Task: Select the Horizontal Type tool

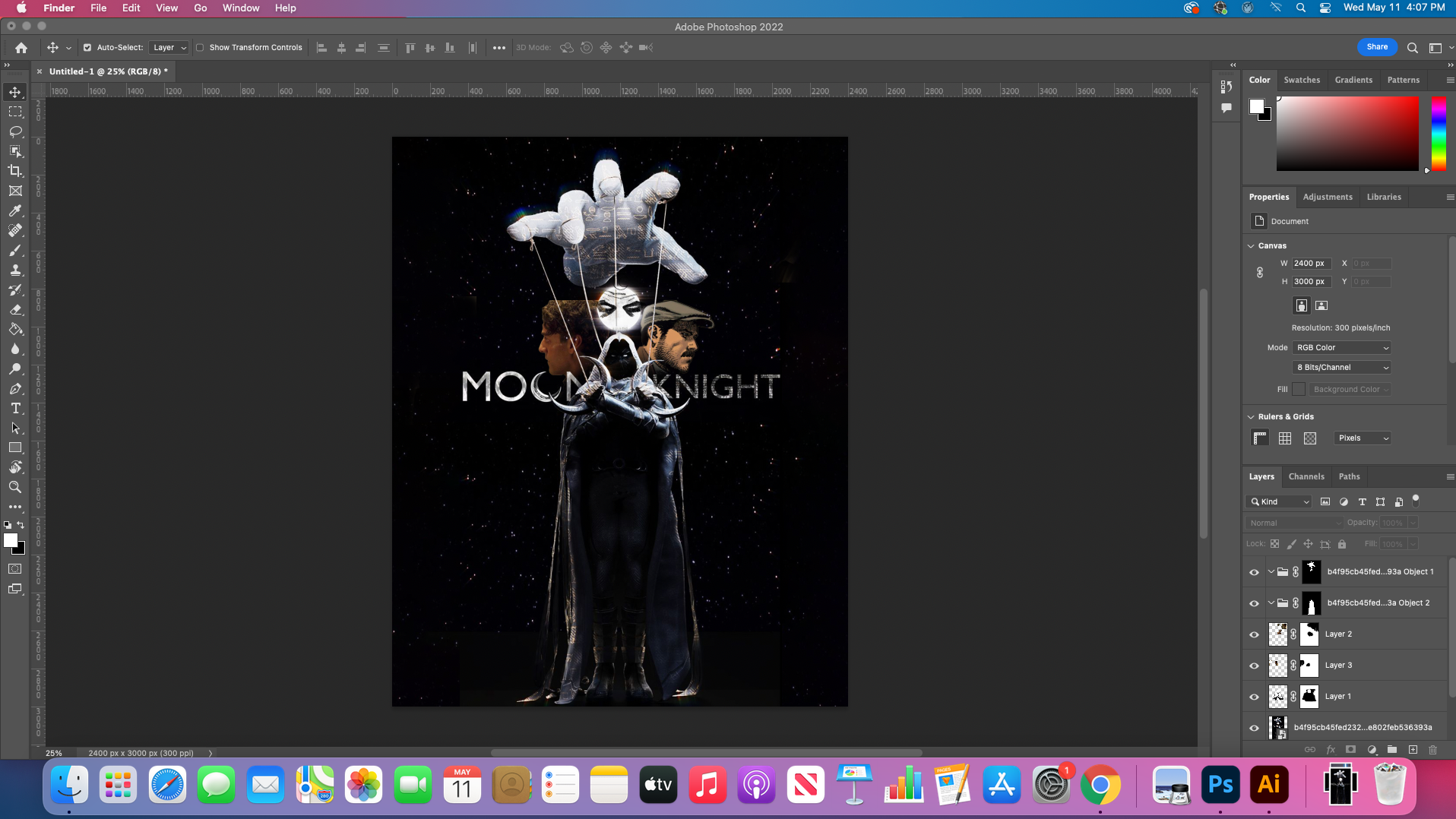Action: [x=15, y=409]
